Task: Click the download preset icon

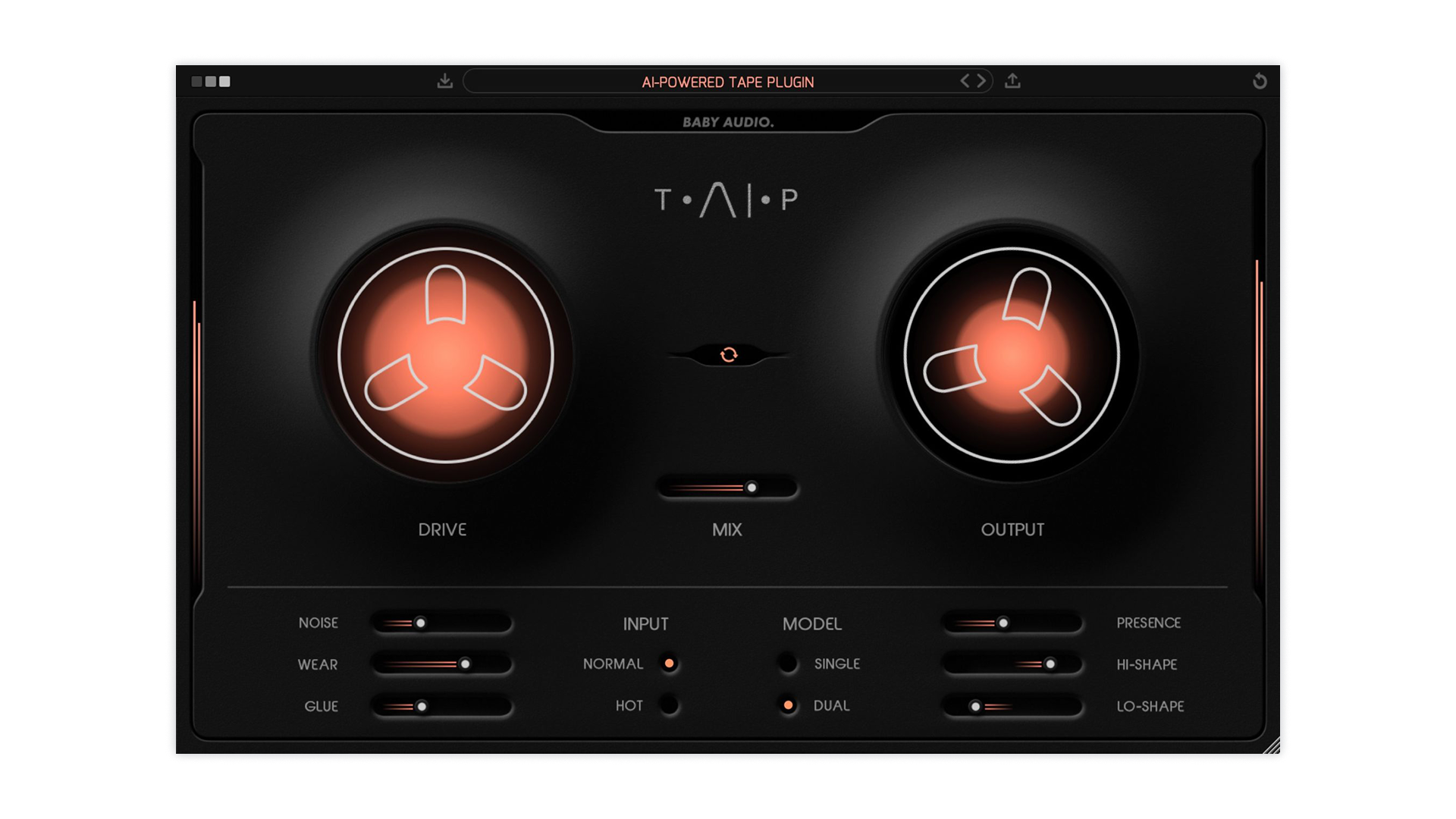Action: [445, 81]
